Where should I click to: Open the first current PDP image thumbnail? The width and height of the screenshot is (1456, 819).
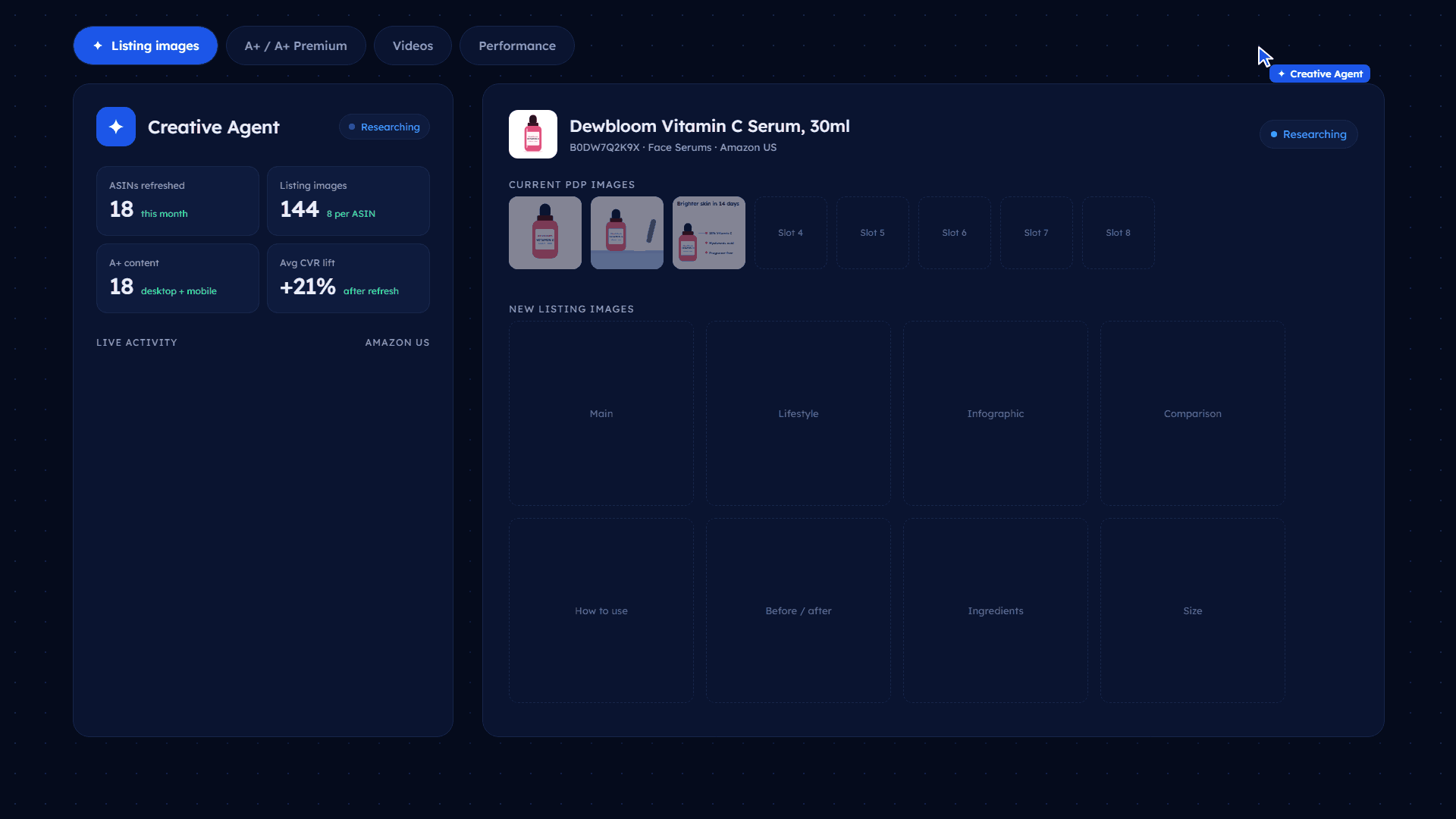(x=545, y=233)
